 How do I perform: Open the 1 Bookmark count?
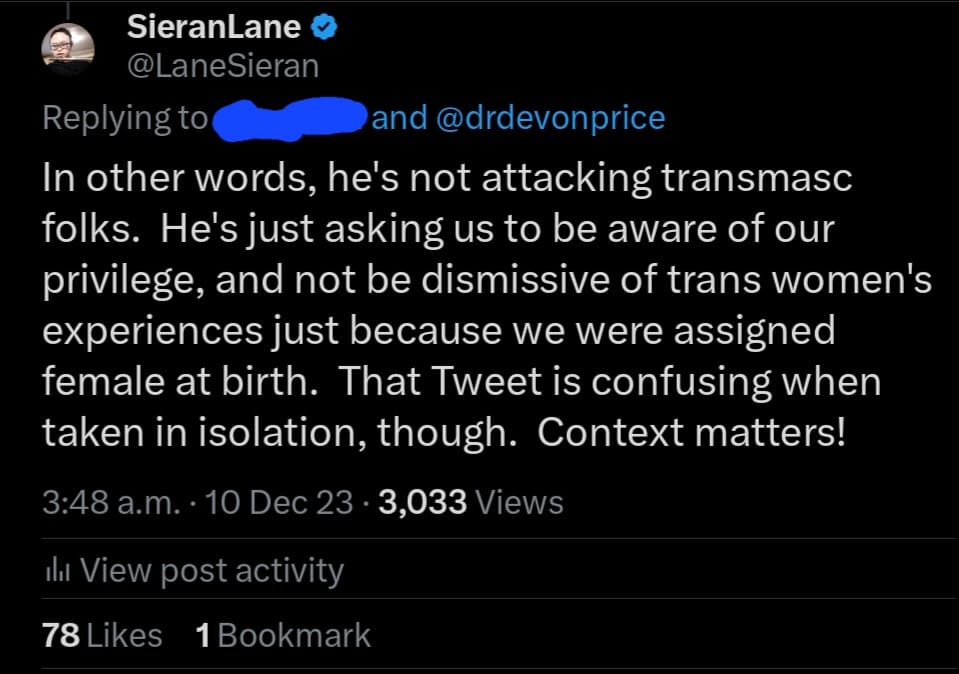pyautogui.click(x=283, y=635)
